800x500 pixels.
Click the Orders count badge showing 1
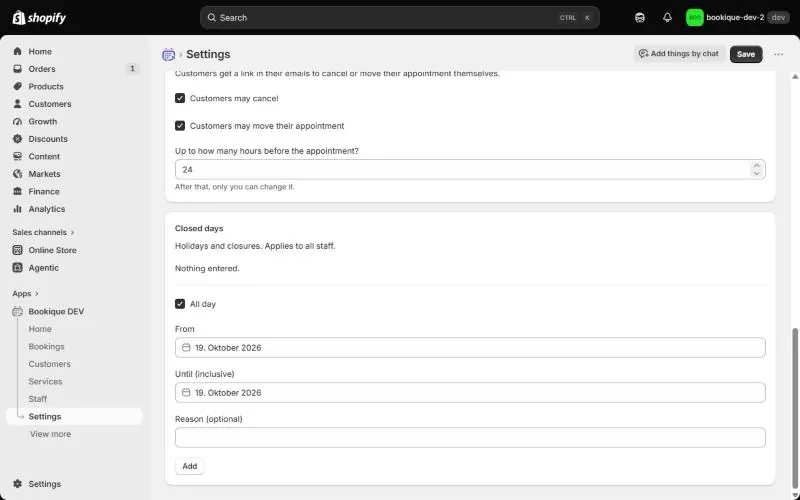click(x=132, y=68)
